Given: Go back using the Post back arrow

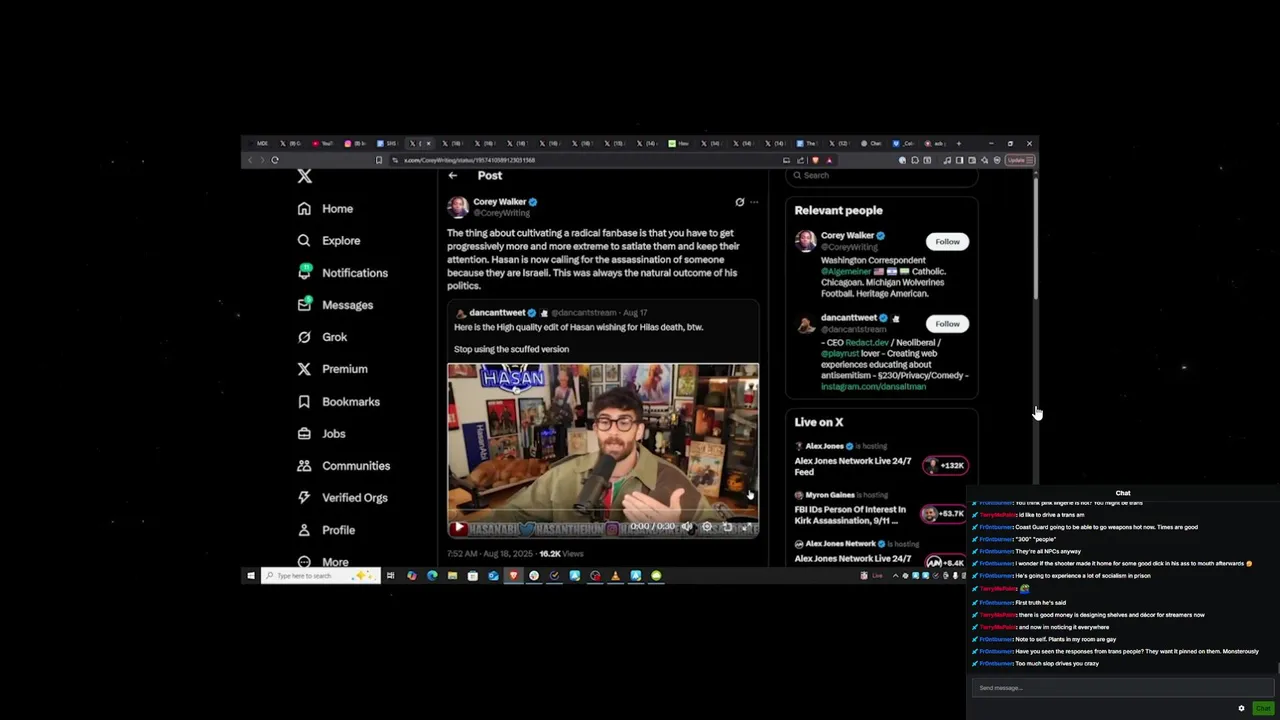Looking at the screenshot, I should (x=453, y=176).
